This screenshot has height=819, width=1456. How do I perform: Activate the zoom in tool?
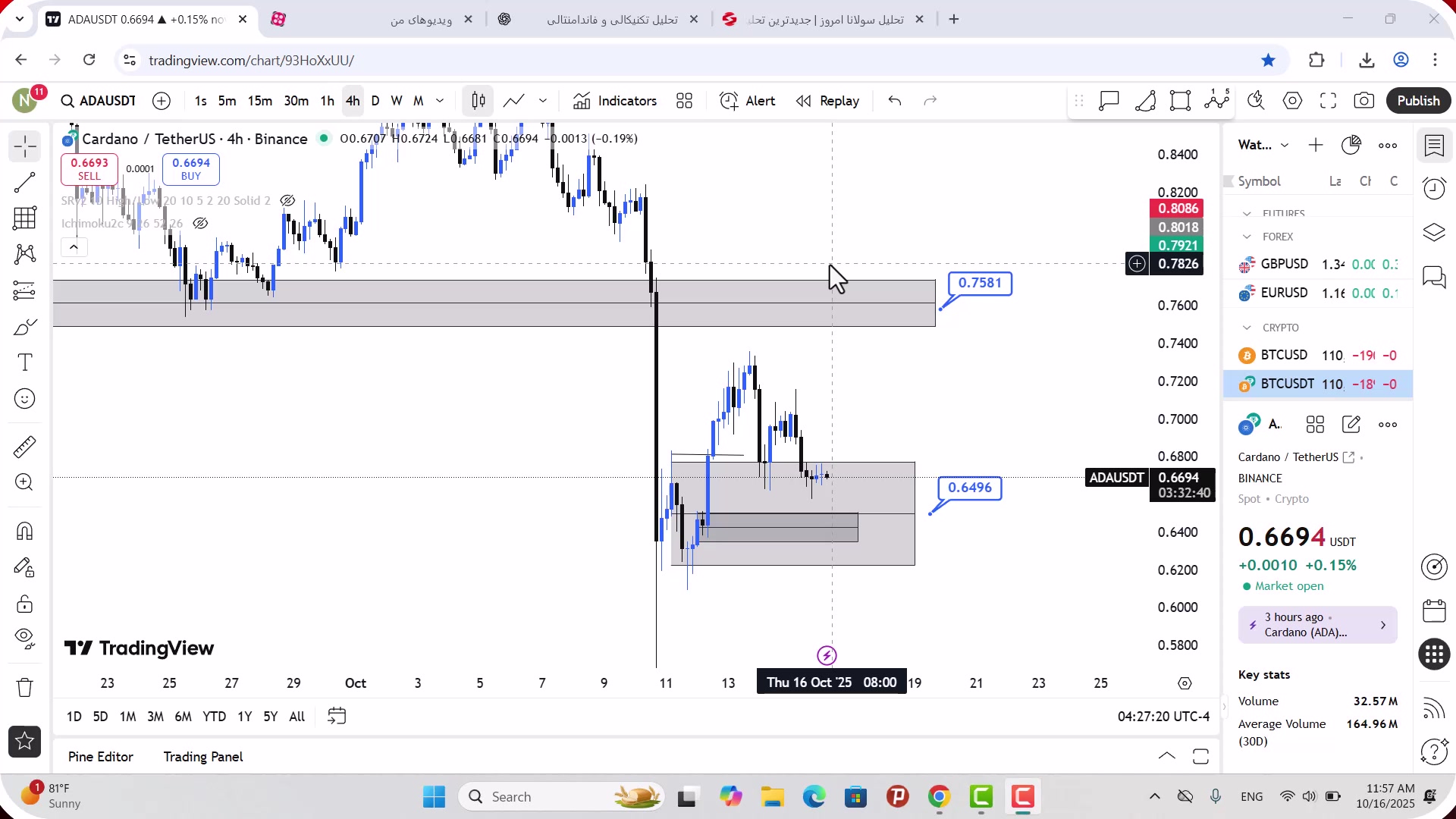25,482
